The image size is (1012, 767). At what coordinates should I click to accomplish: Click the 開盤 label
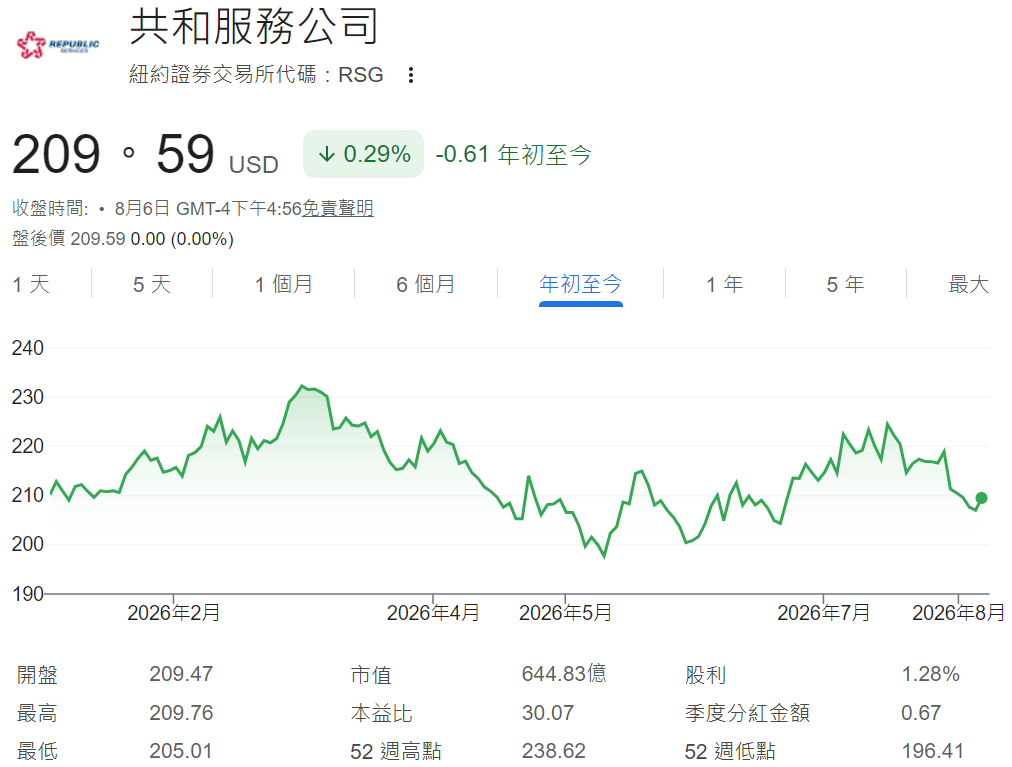pos(37,675)
